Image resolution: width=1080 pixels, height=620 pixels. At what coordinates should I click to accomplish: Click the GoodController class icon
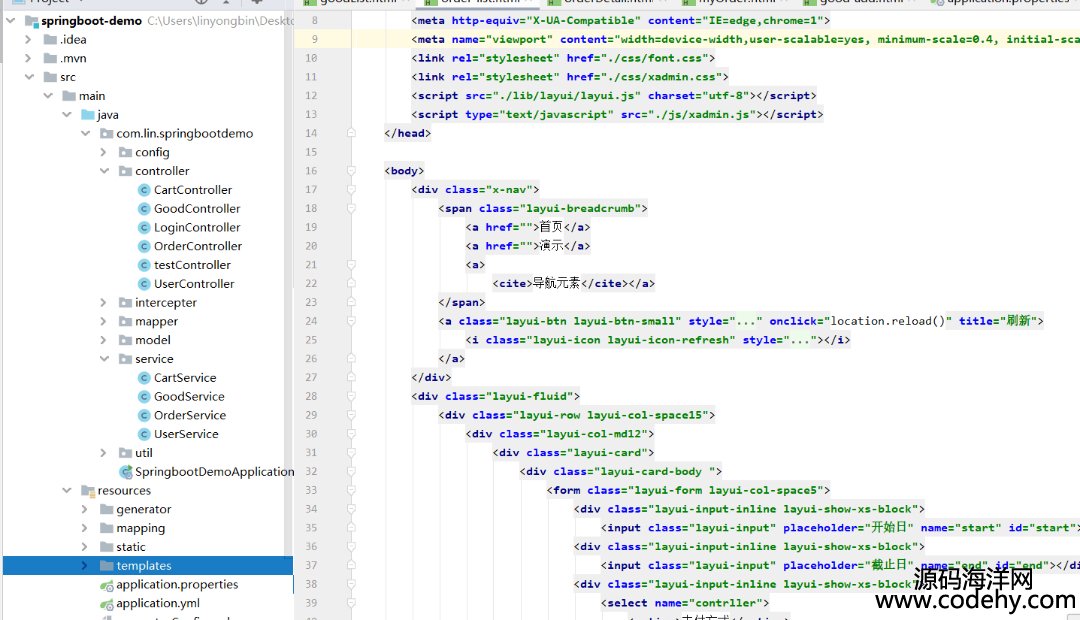[144, 209]
